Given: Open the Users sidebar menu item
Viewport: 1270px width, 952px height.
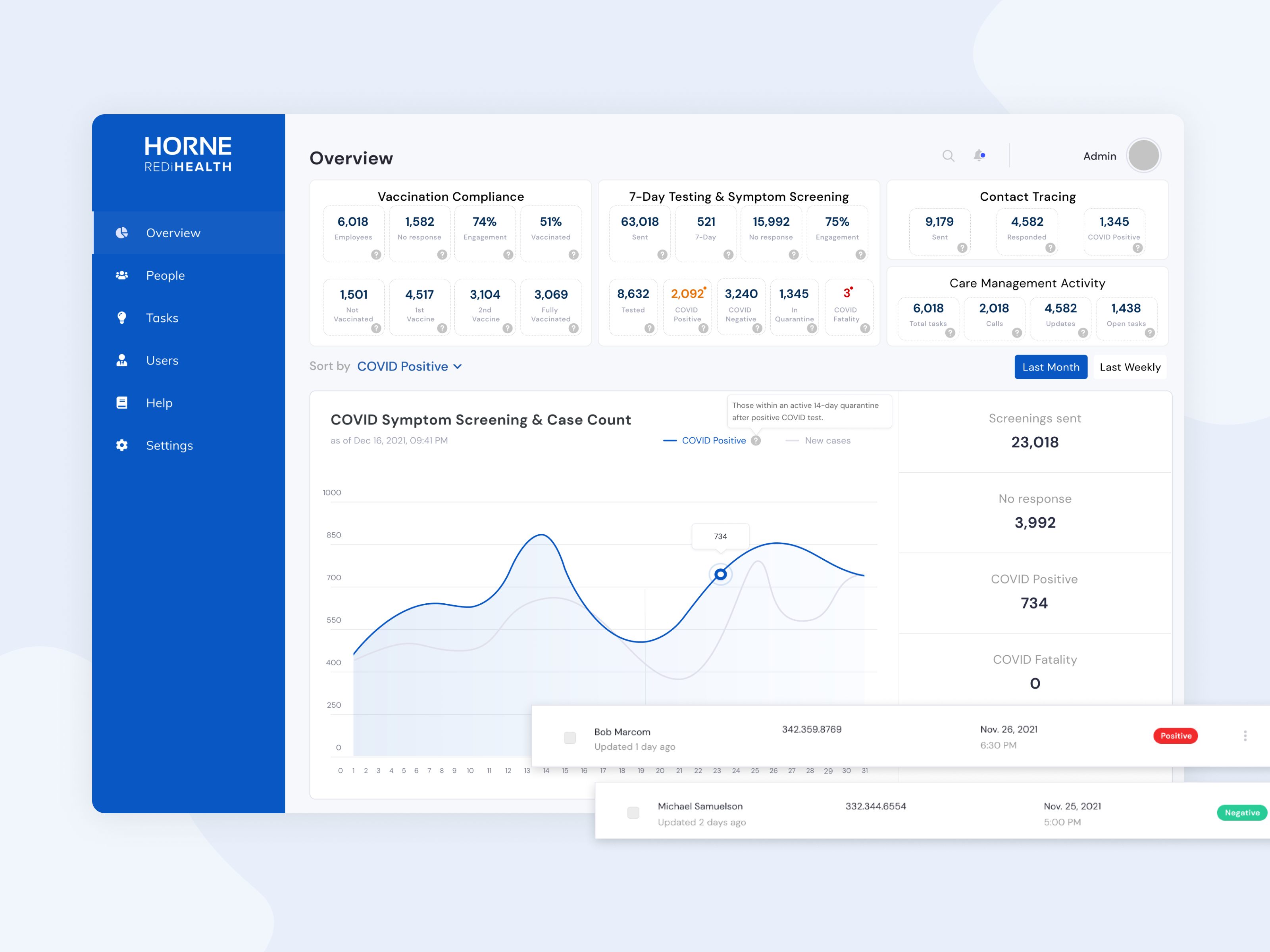Looking at the screenshot, I should click(162, 360).
